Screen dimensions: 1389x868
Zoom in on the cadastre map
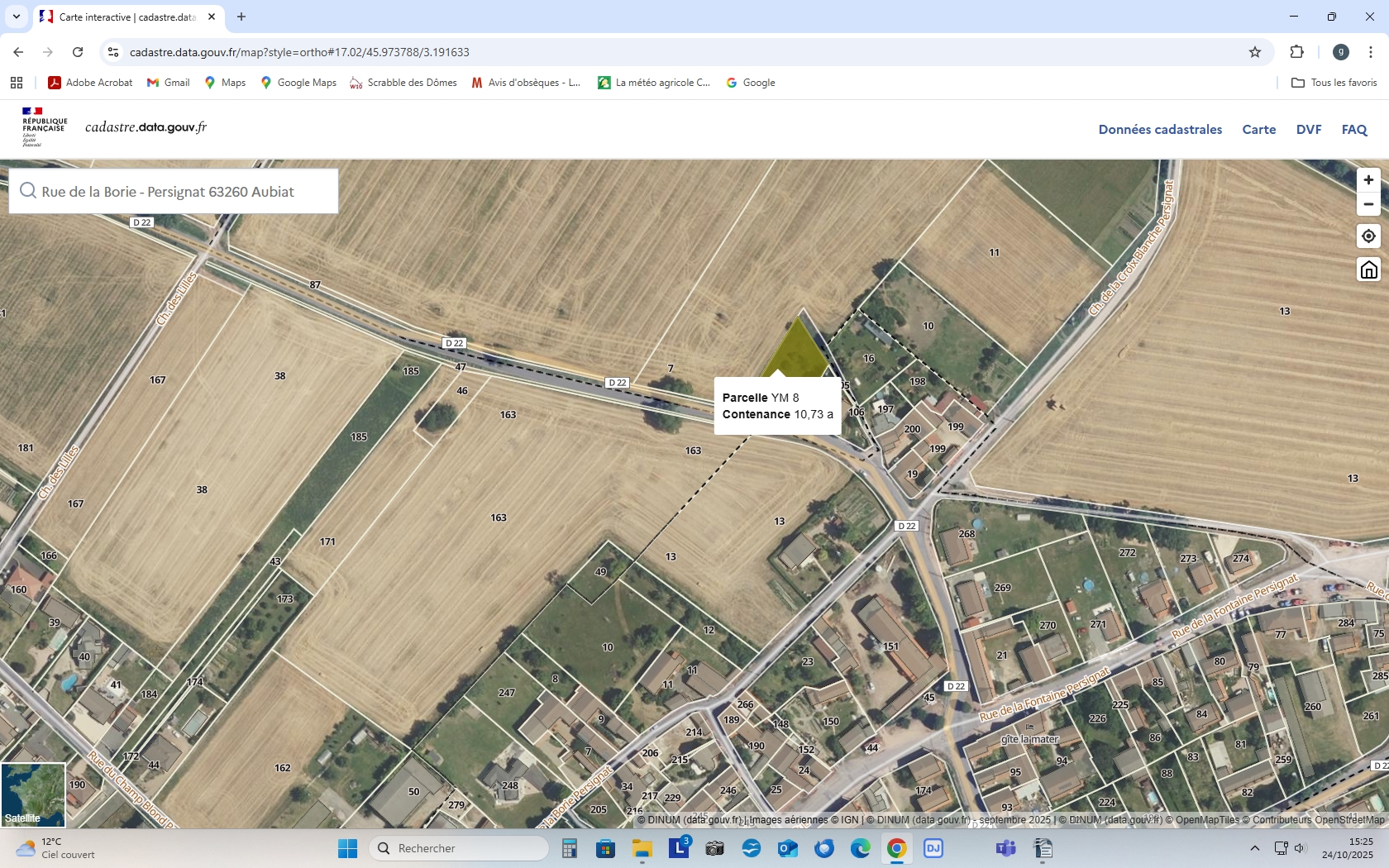pos(1368,180)
